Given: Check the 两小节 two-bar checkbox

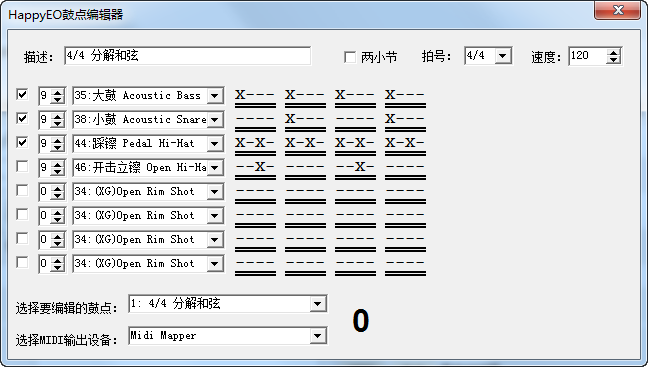Looking at the screenshot, I should [x=350, y=57].
